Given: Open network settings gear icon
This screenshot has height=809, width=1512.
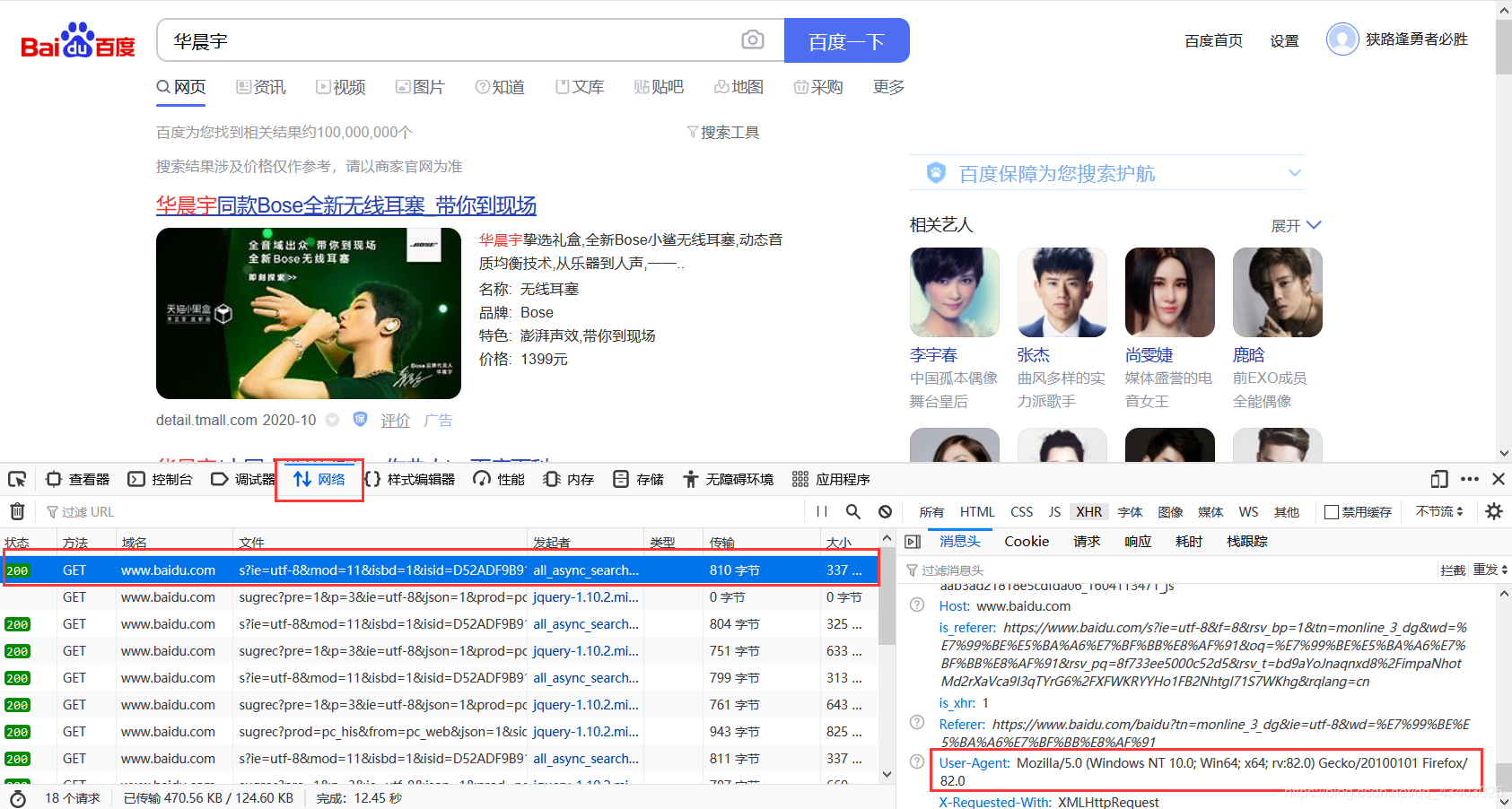Looking at the screenshot, I should [x=1494, y=511].
